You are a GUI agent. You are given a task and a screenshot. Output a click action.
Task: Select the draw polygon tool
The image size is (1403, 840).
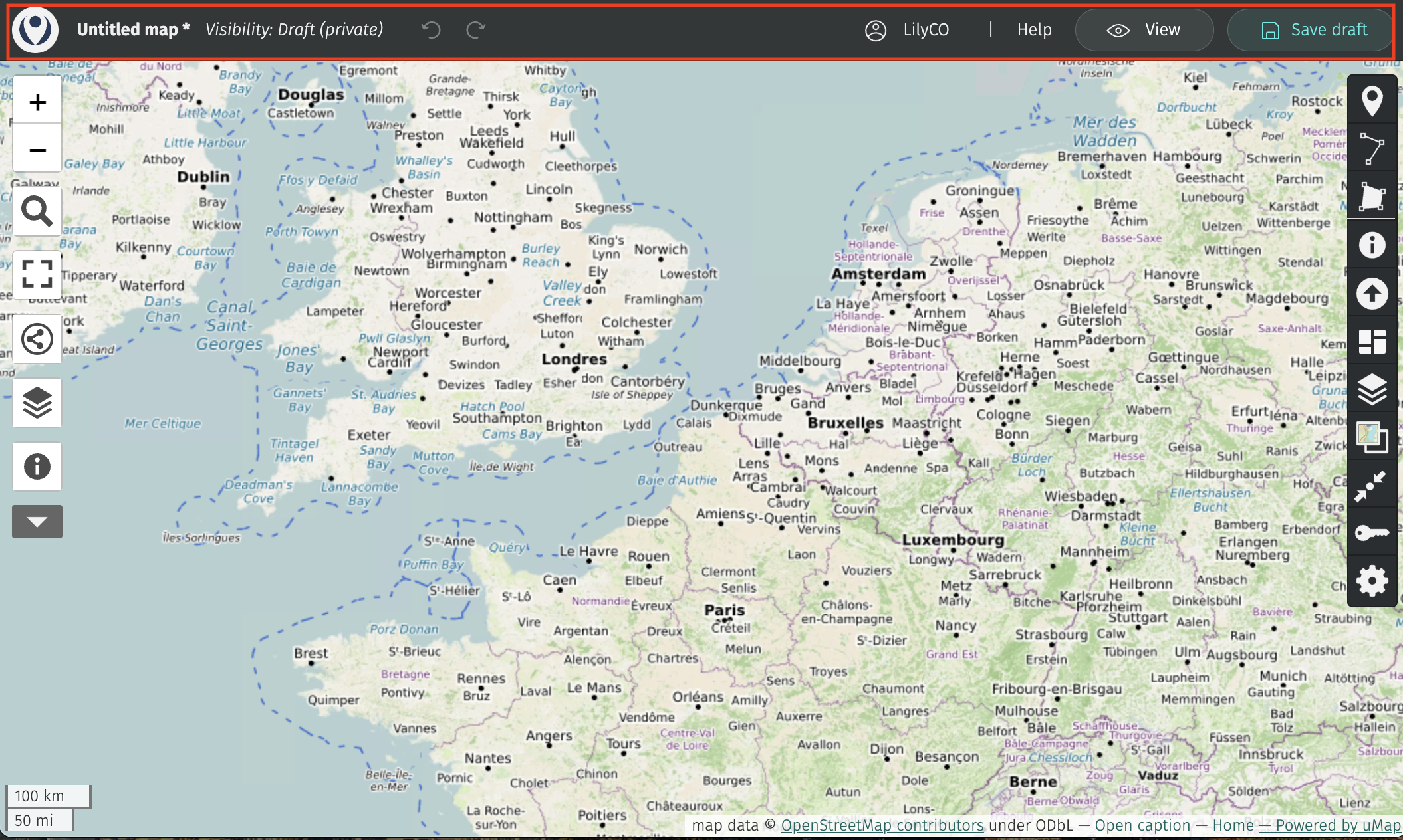pos(1372,197)
